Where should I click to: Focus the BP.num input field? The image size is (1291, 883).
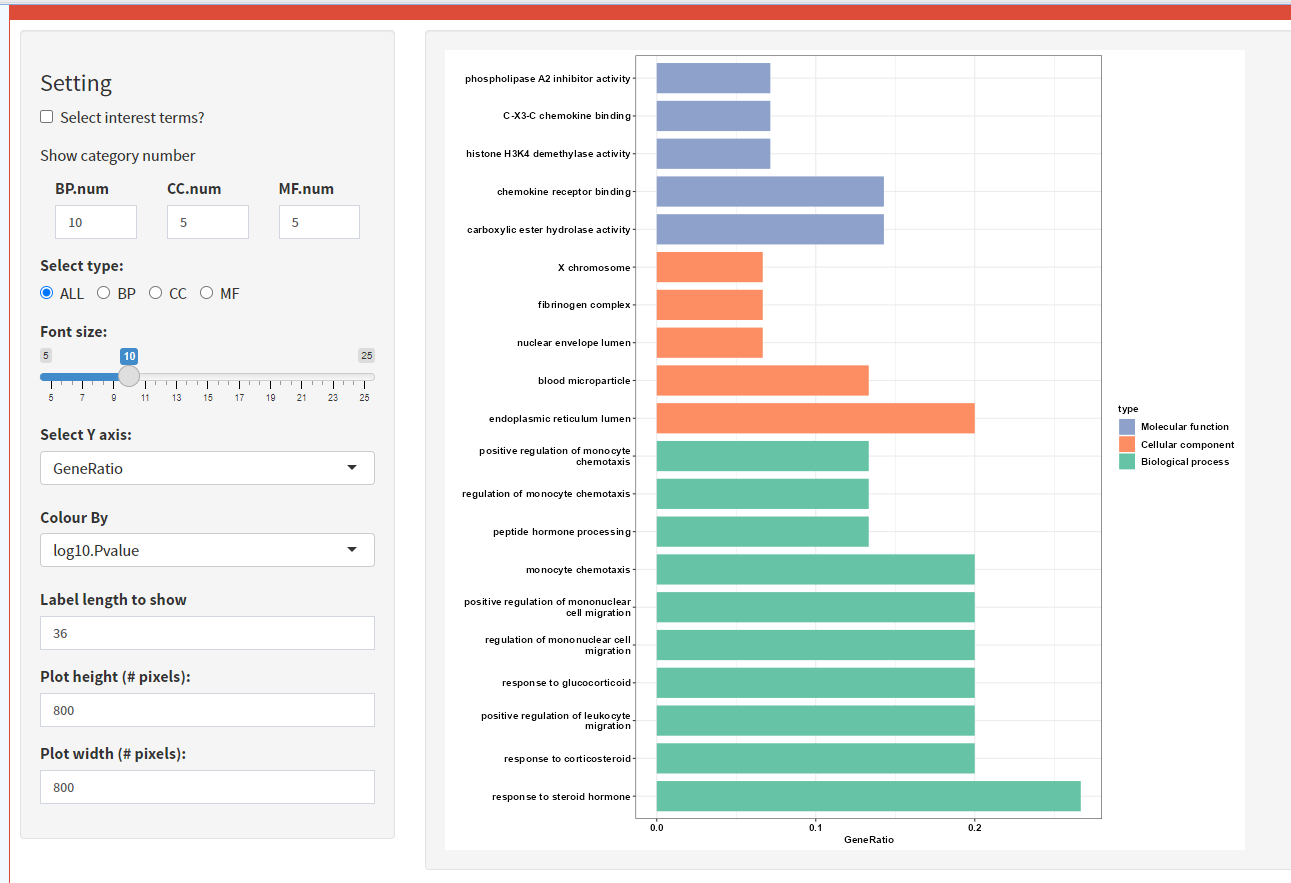(96, 222)
